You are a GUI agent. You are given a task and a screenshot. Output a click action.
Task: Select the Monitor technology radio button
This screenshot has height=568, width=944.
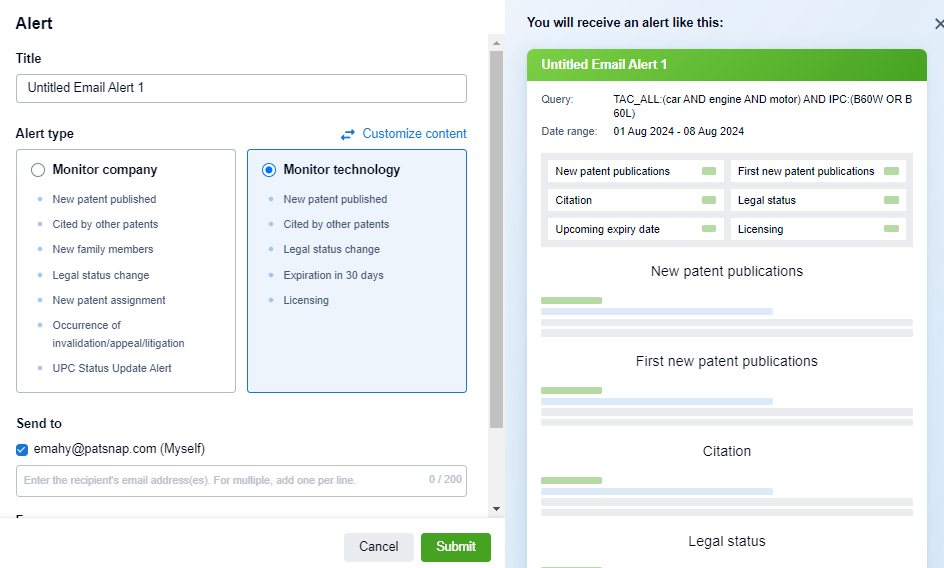pos(269,170)
